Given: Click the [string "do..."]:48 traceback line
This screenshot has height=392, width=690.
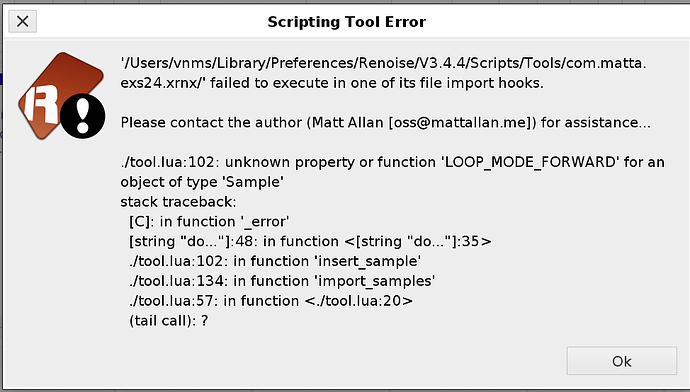Looking at the screenshot, I should (310, 241).
